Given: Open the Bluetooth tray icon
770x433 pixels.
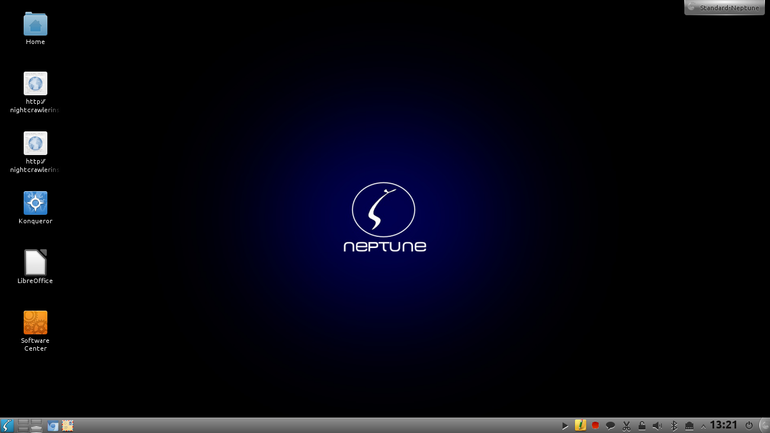Looking at the screenshot, I should (x=674, y=426).
